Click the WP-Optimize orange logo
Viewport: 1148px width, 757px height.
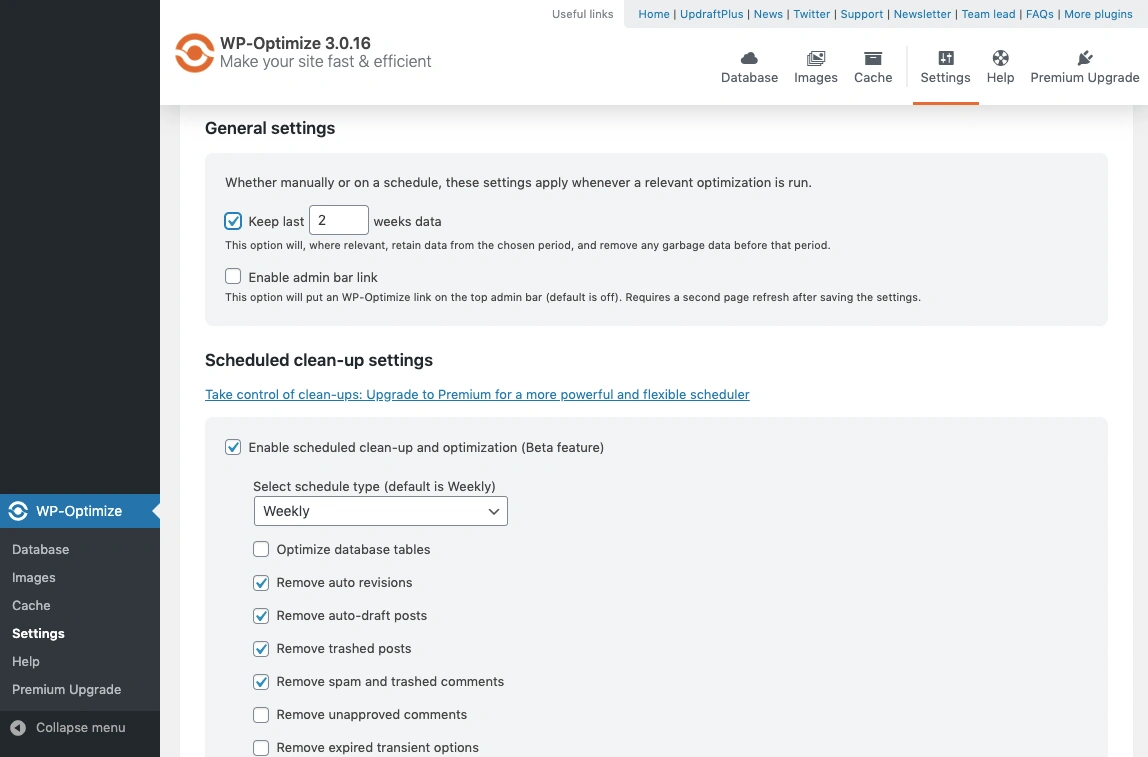click(x=194, y=53)
